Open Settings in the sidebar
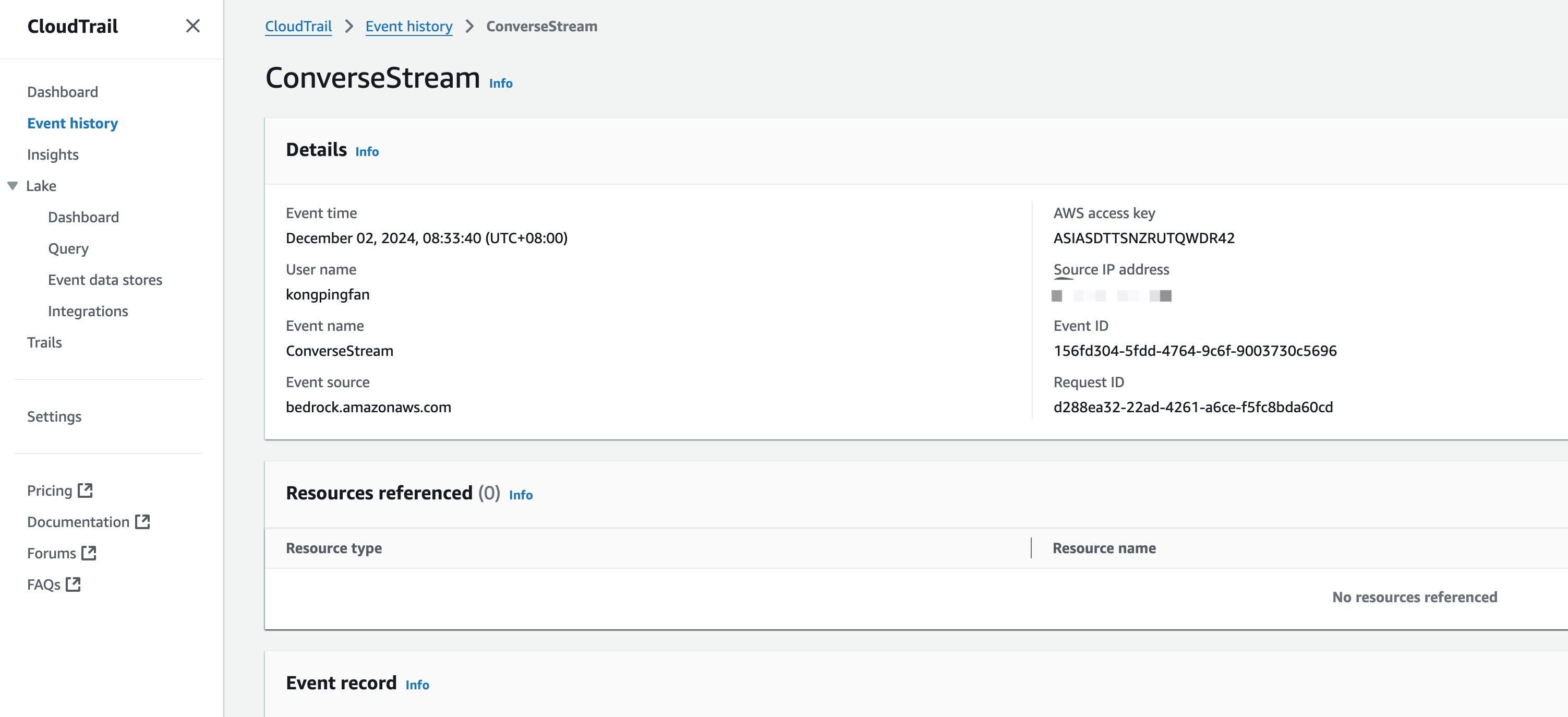1568x717 pixels. tap(54, 416)
